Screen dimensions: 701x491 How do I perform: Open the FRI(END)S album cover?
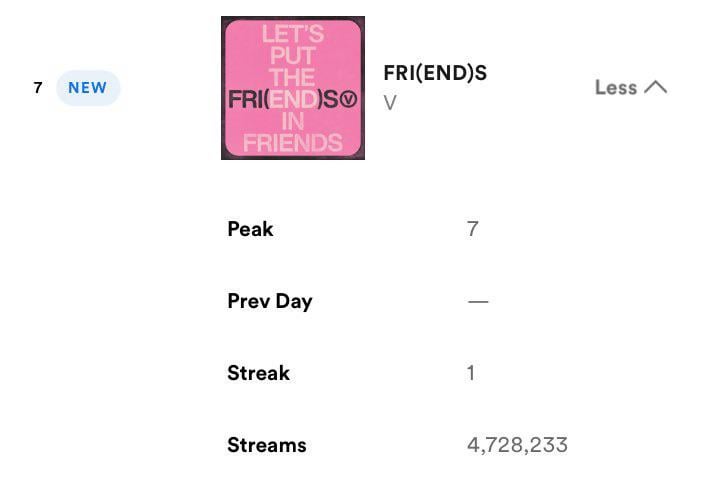tap(293, 88)
